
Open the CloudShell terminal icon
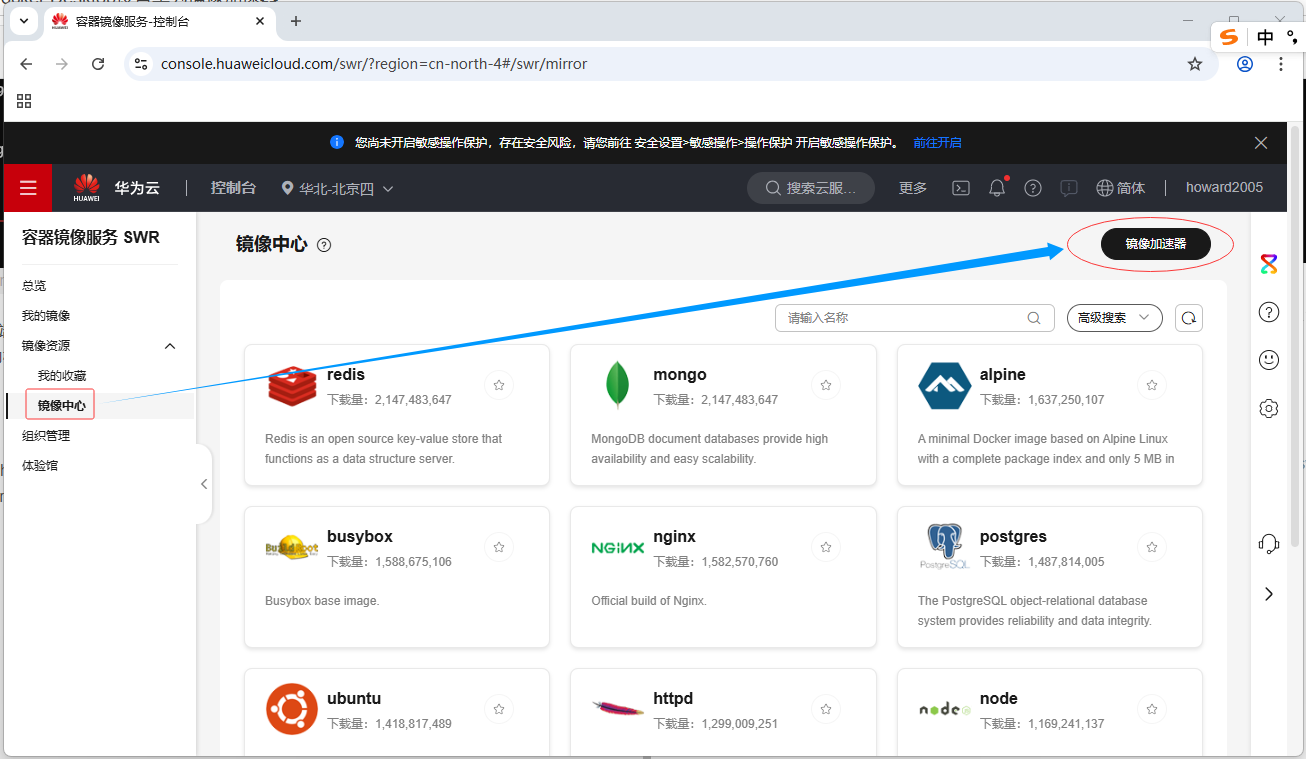point(960,188)
